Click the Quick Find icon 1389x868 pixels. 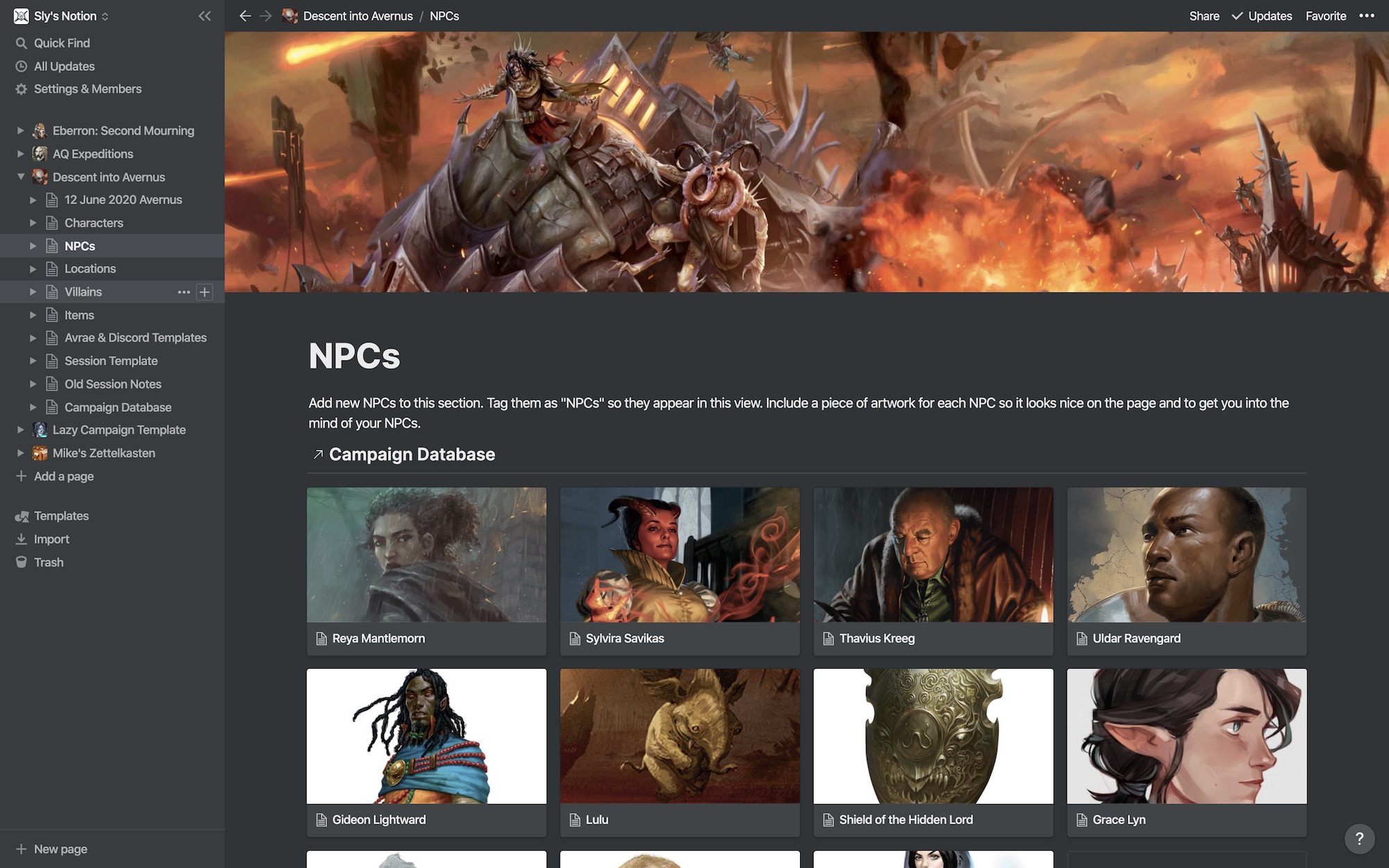coord(21,42)
